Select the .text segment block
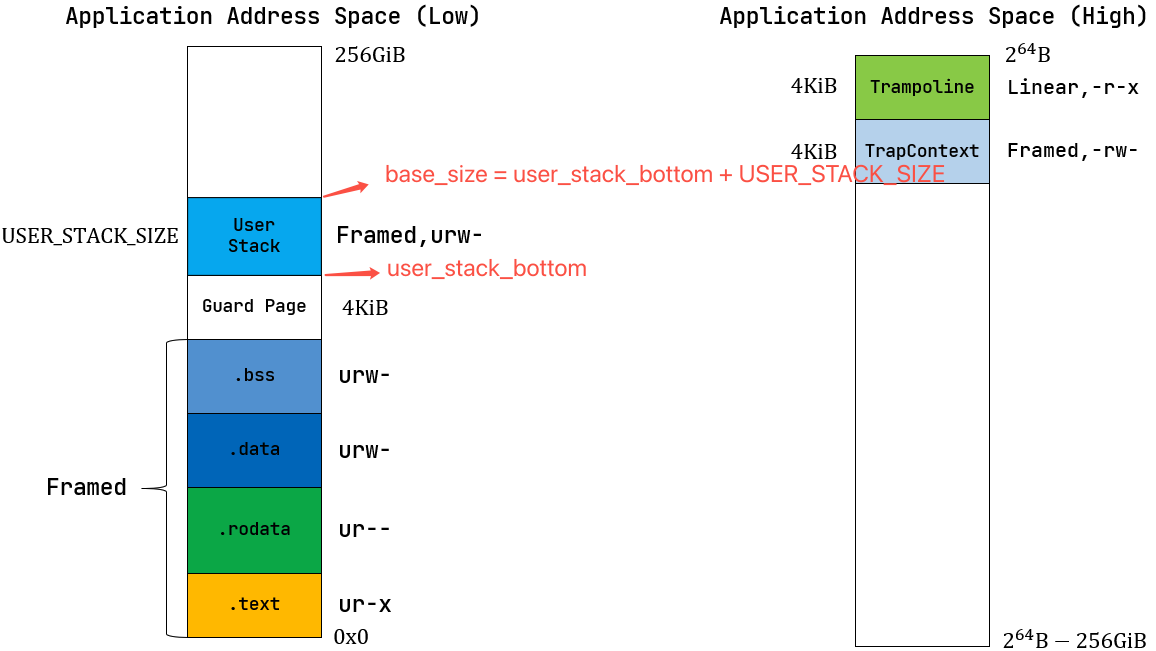1156x651 pixels. point(253,604)
